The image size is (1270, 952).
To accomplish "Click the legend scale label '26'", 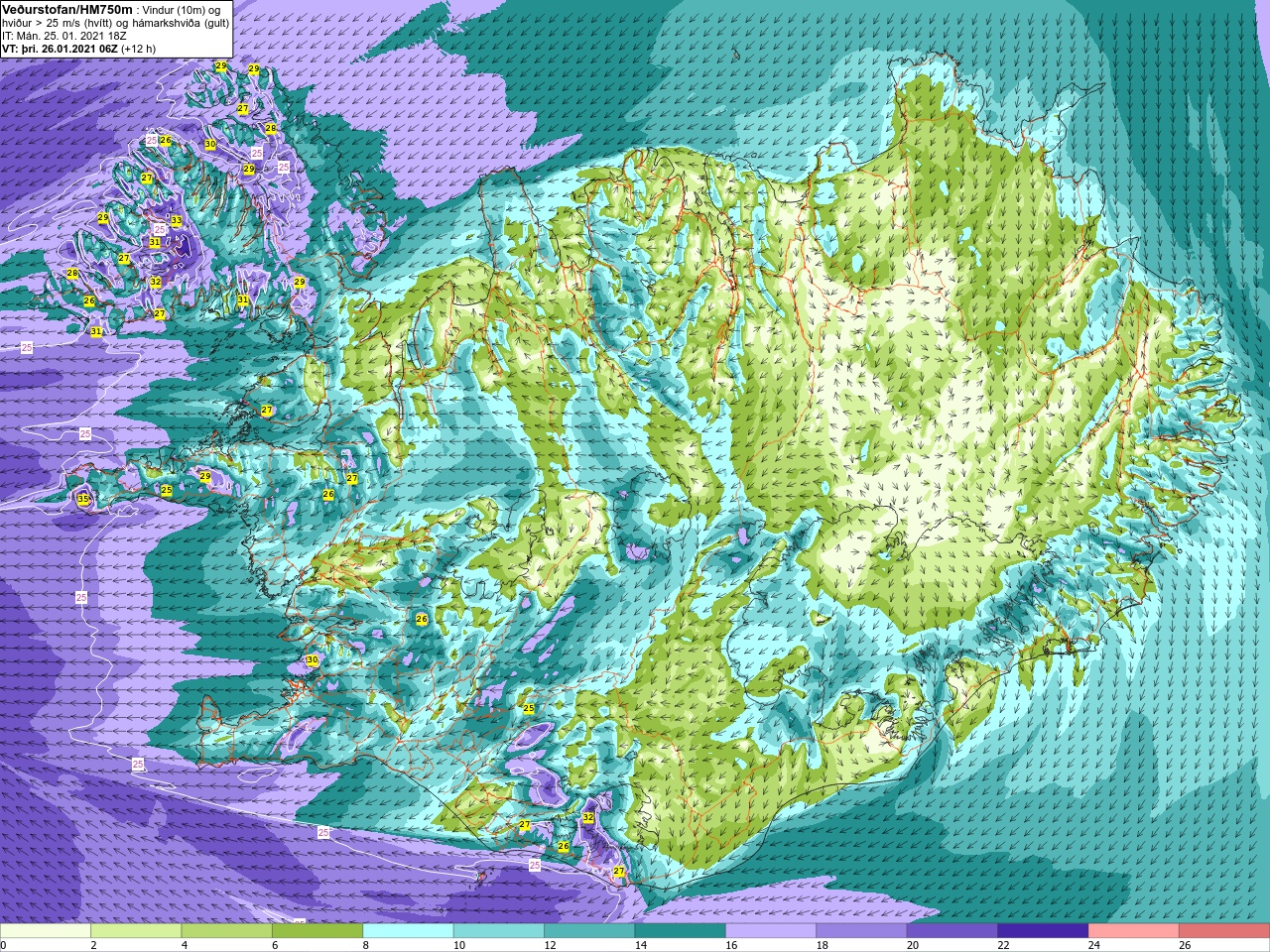I will click(x=1184, y=945).
